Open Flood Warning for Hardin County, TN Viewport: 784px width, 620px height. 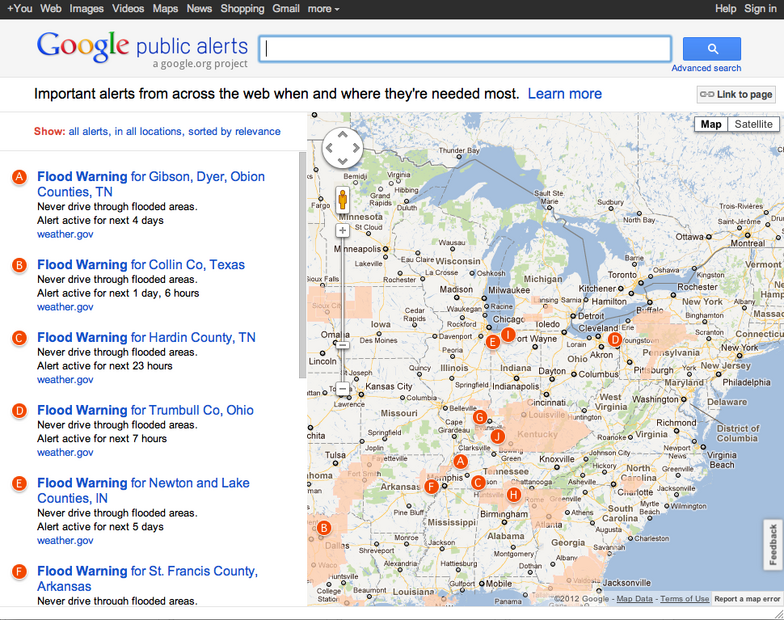click(x=146, y=338)
